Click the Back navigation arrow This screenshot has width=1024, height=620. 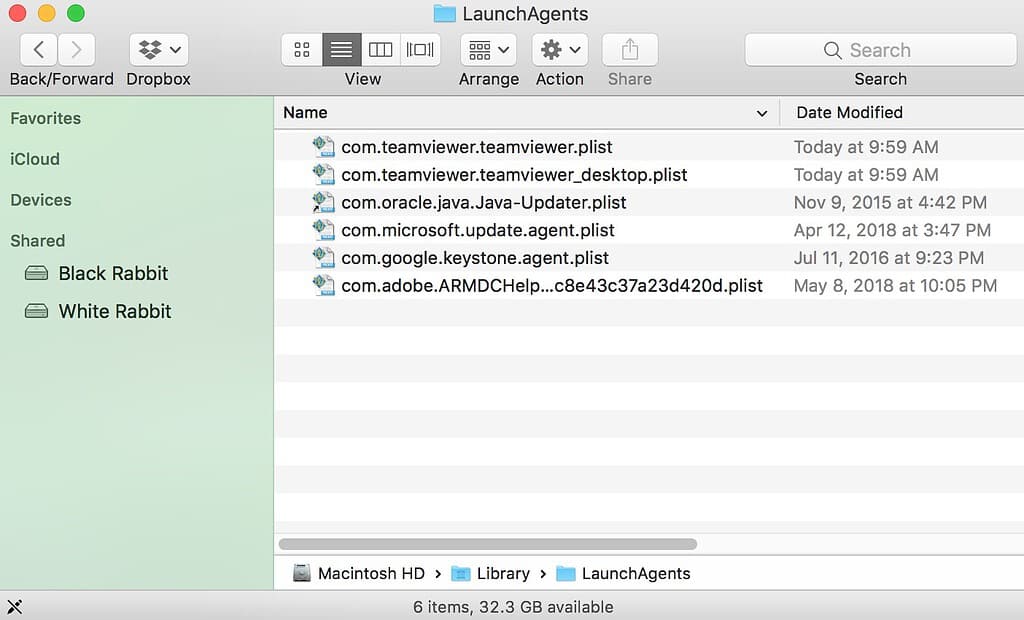point(37,49)
